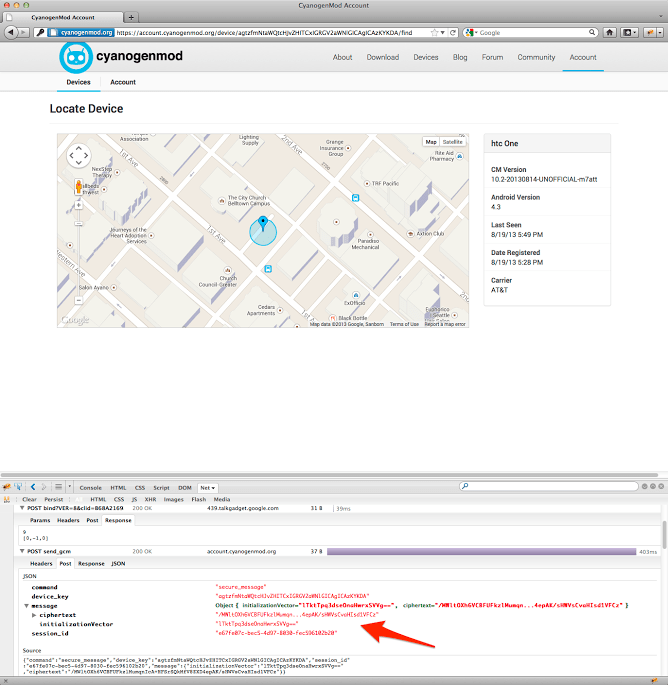Click the Firebug button in the browser toolbar
The image size is (668, 685).
click(651, 32)
